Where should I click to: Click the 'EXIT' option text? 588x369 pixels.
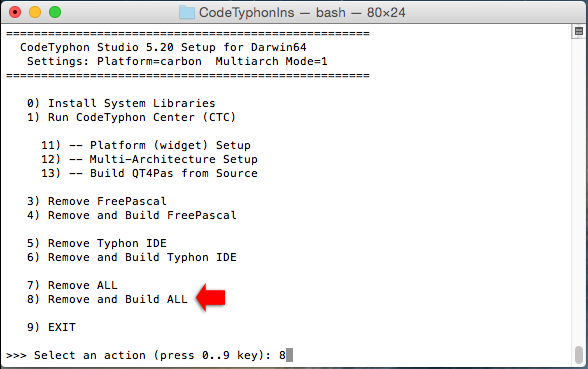click(62, 327)
